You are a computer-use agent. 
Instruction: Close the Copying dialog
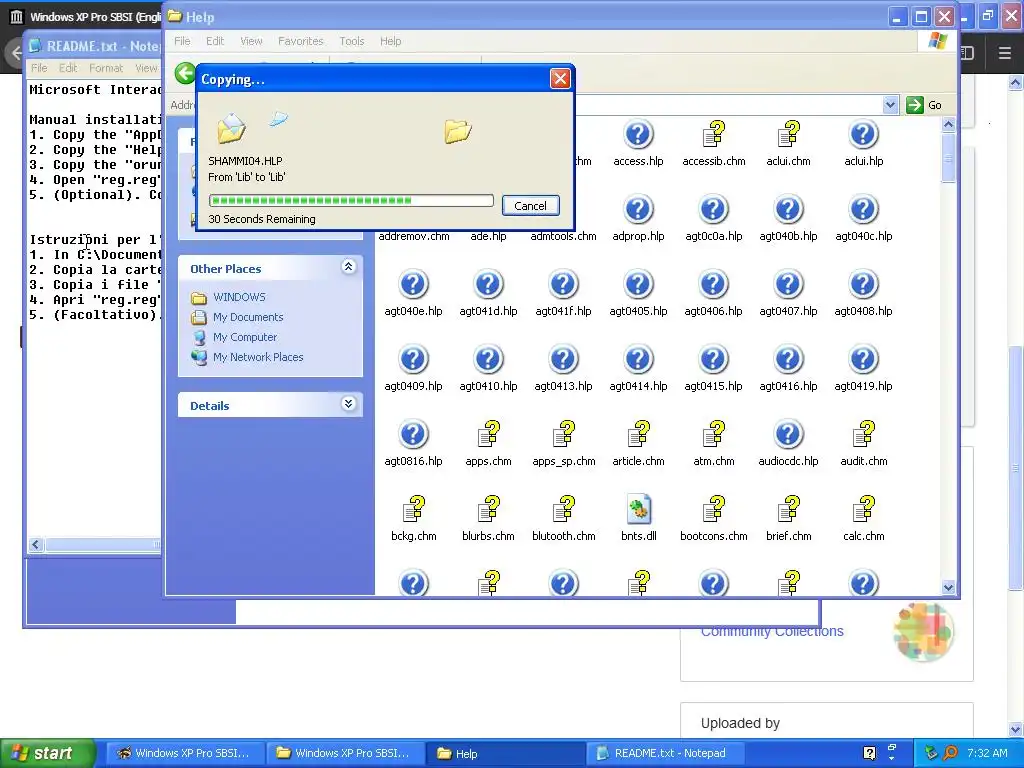tap(560, 79)
